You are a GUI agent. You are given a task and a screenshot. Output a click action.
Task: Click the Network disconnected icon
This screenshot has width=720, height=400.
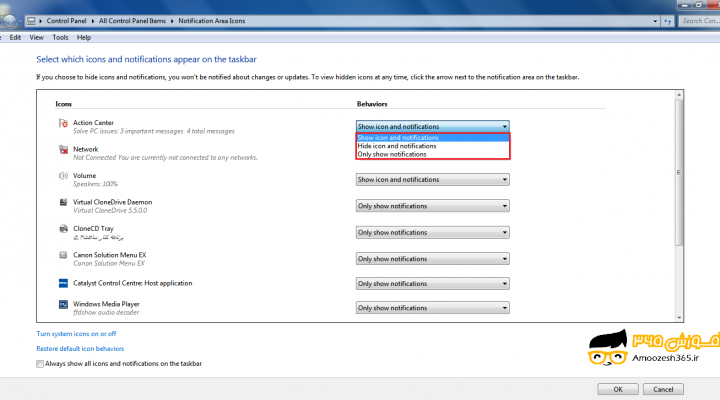[63, 149]
